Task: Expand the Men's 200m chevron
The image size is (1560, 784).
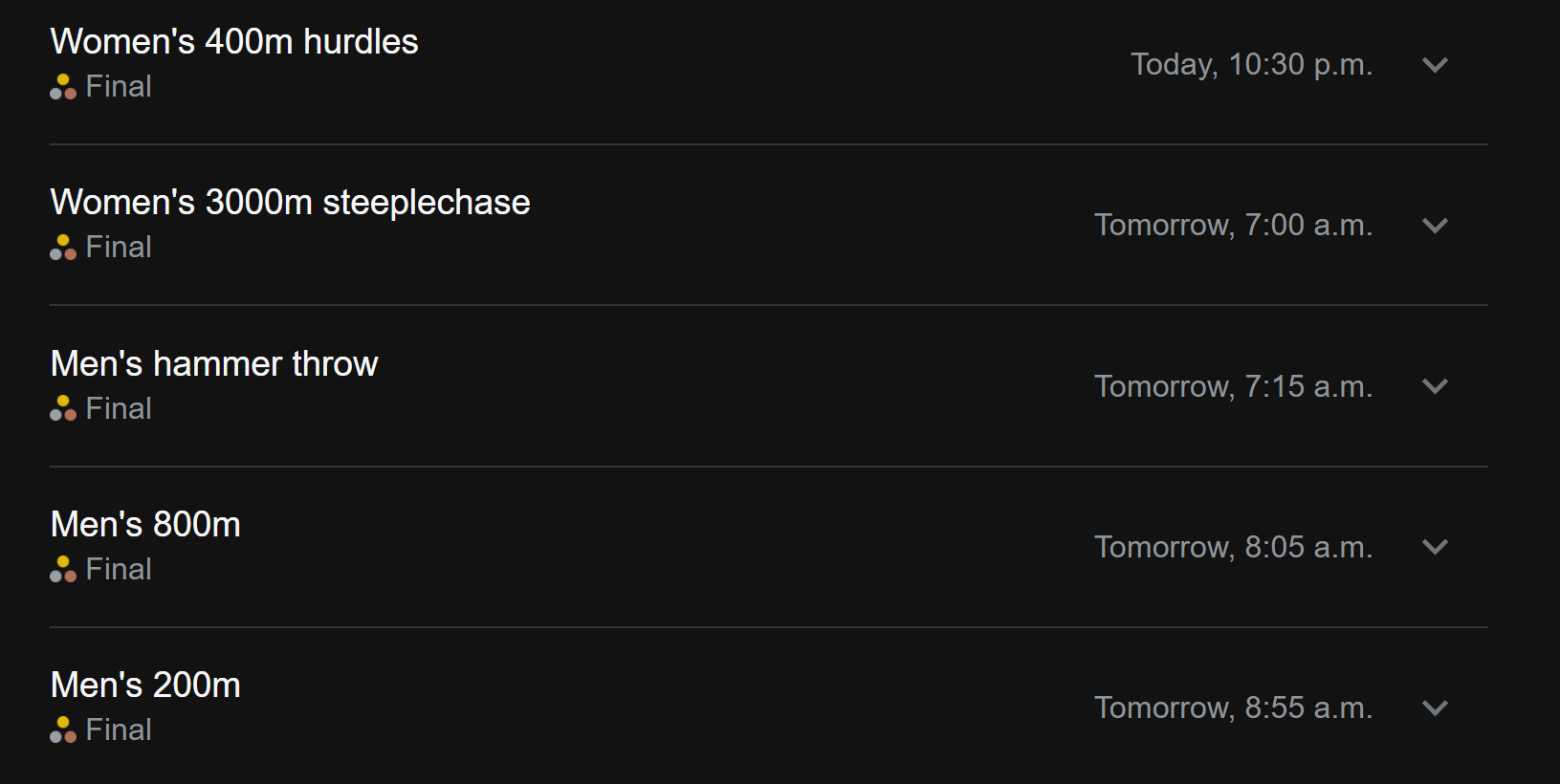Action: point(1435,708)
